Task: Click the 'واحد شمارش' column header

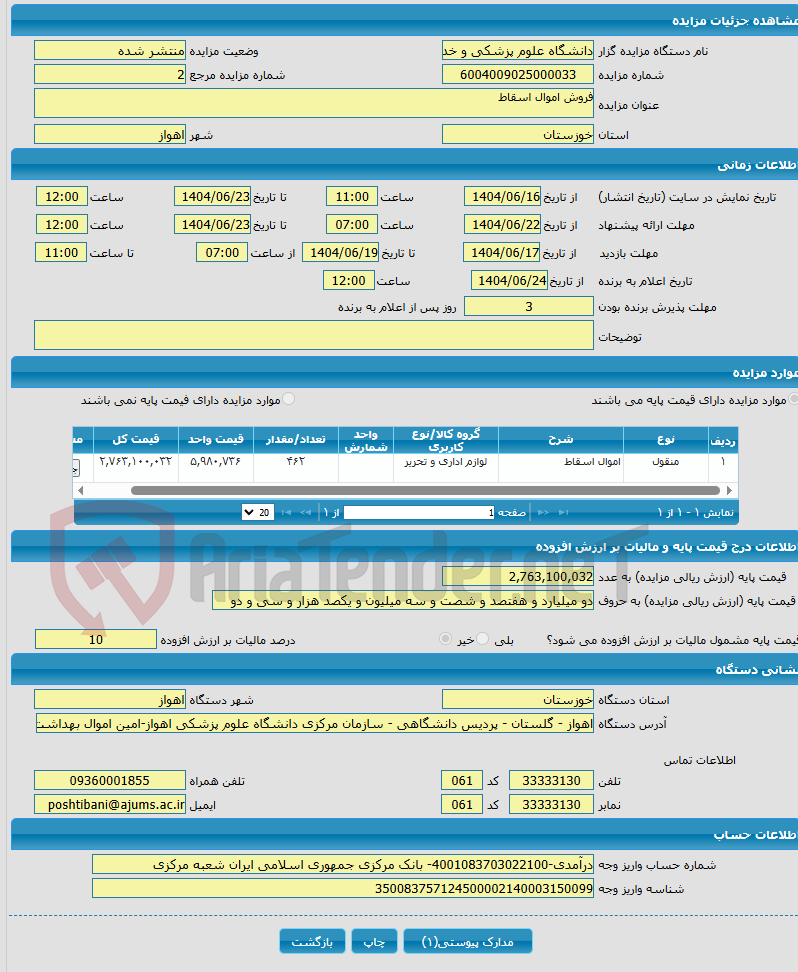Action: 366,440
